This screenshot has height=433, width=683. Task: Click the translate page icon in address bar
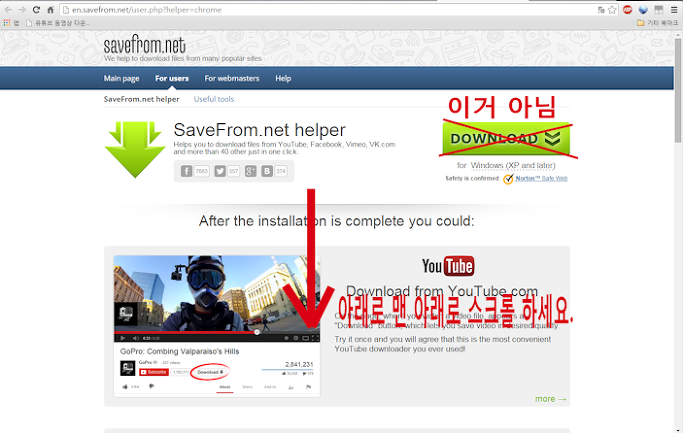click(x=601, y=10)
